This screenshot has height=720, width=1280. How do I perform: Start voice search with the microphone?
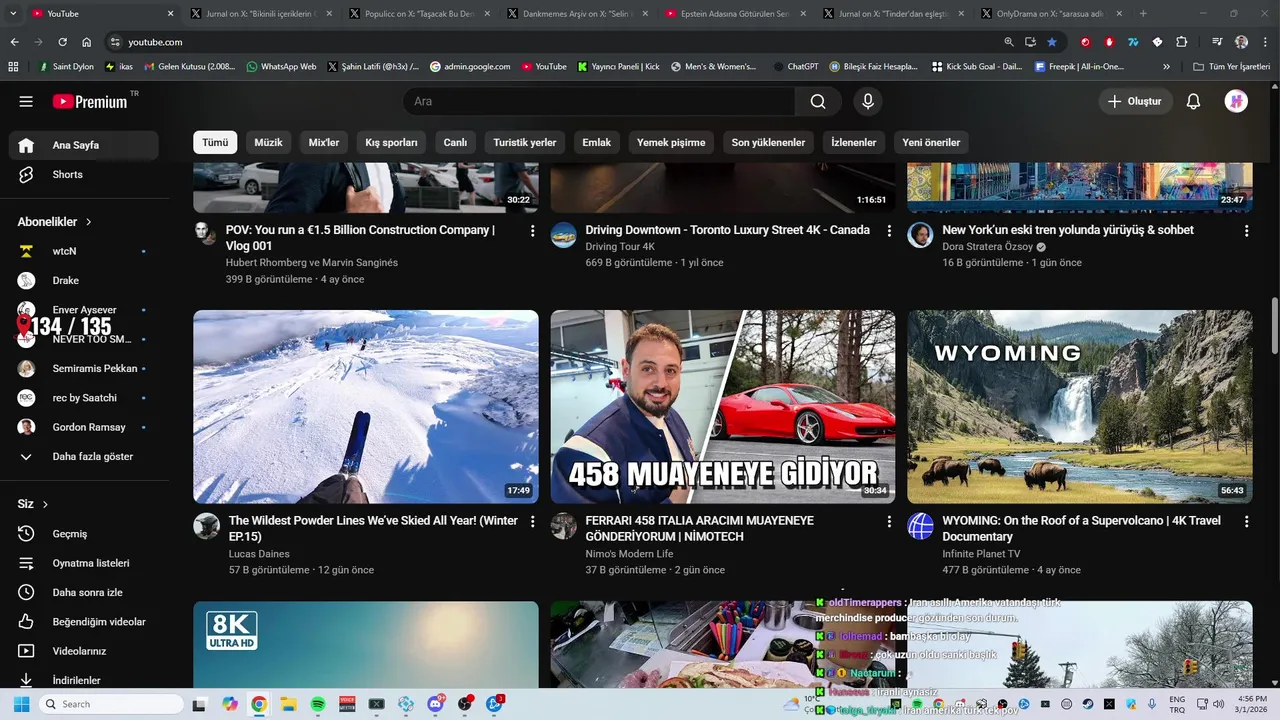868,101
